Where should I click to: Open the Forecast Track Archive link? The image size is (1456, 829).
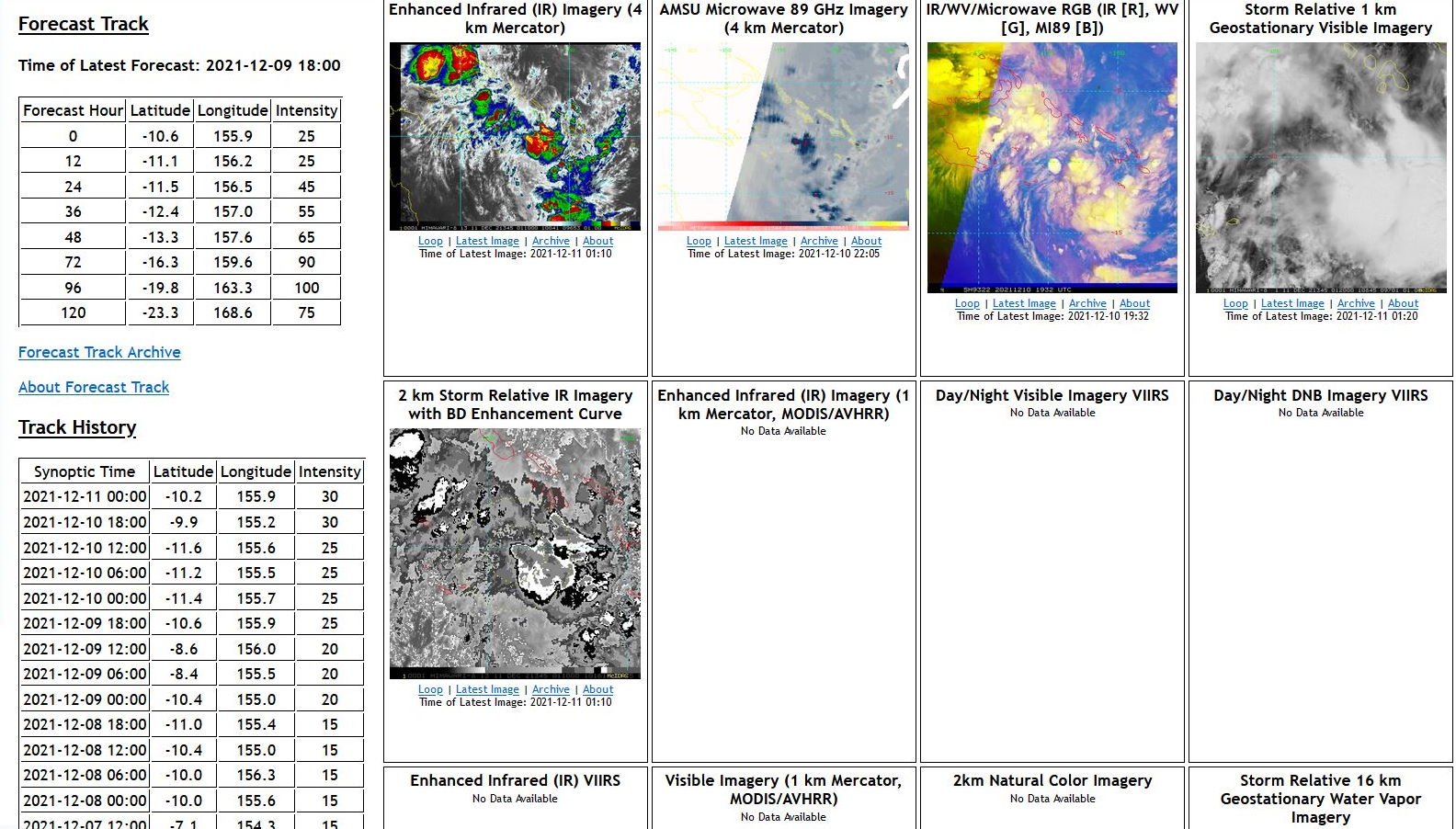tap(99, 352)
